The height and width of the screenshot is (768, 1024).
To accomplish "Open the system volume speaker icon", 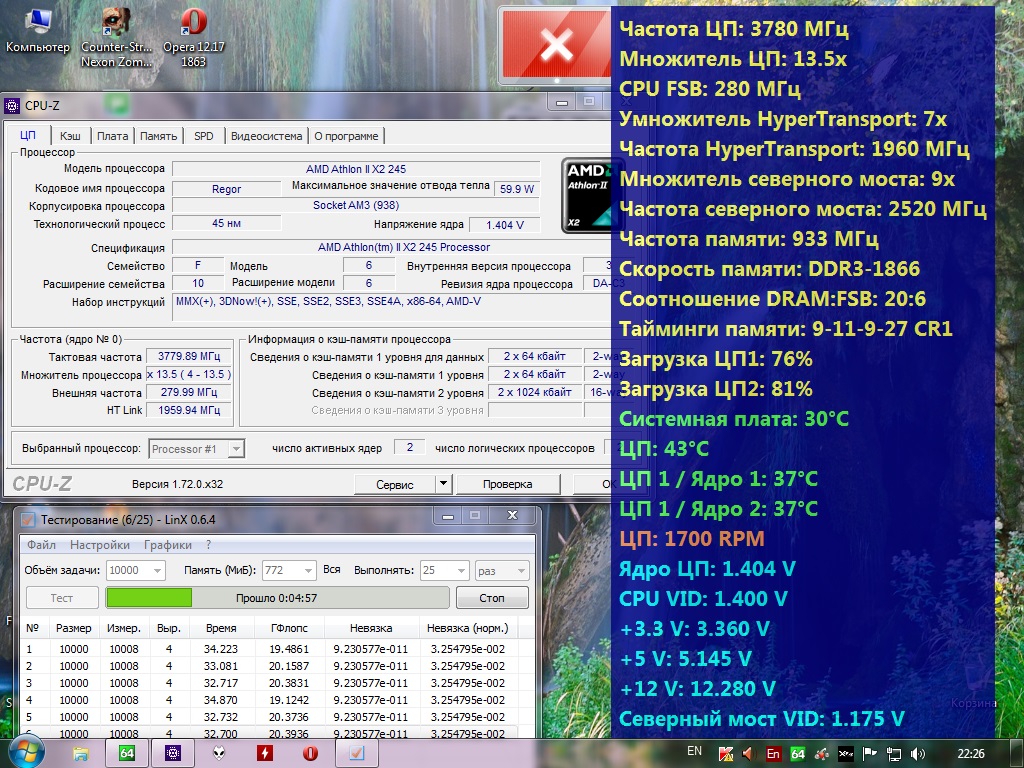I will point(918,754).
